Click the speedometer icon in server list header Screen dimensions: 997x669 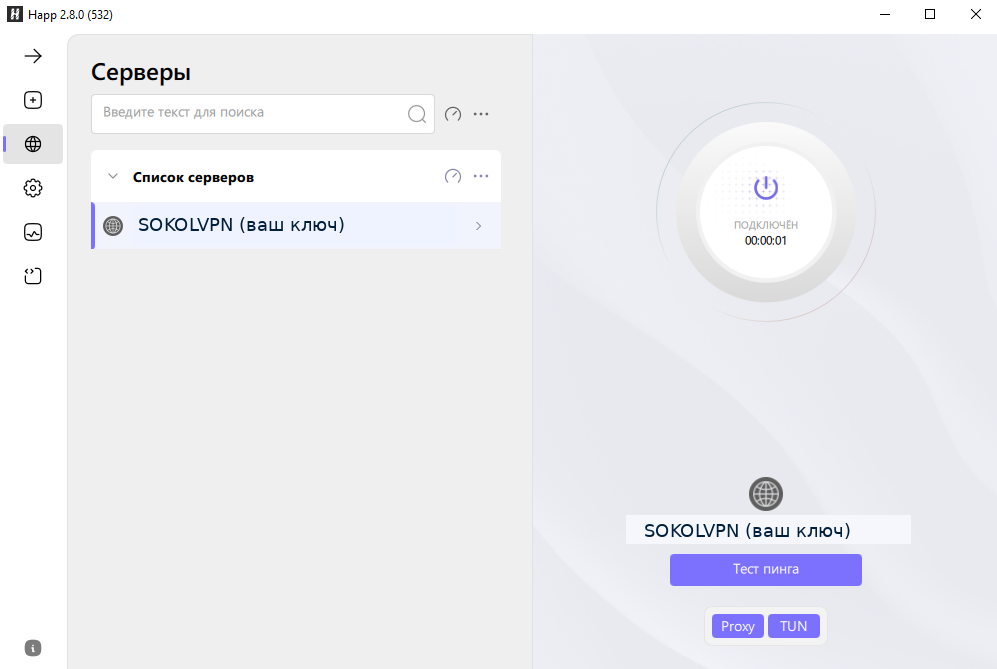(x=452, y=175)
